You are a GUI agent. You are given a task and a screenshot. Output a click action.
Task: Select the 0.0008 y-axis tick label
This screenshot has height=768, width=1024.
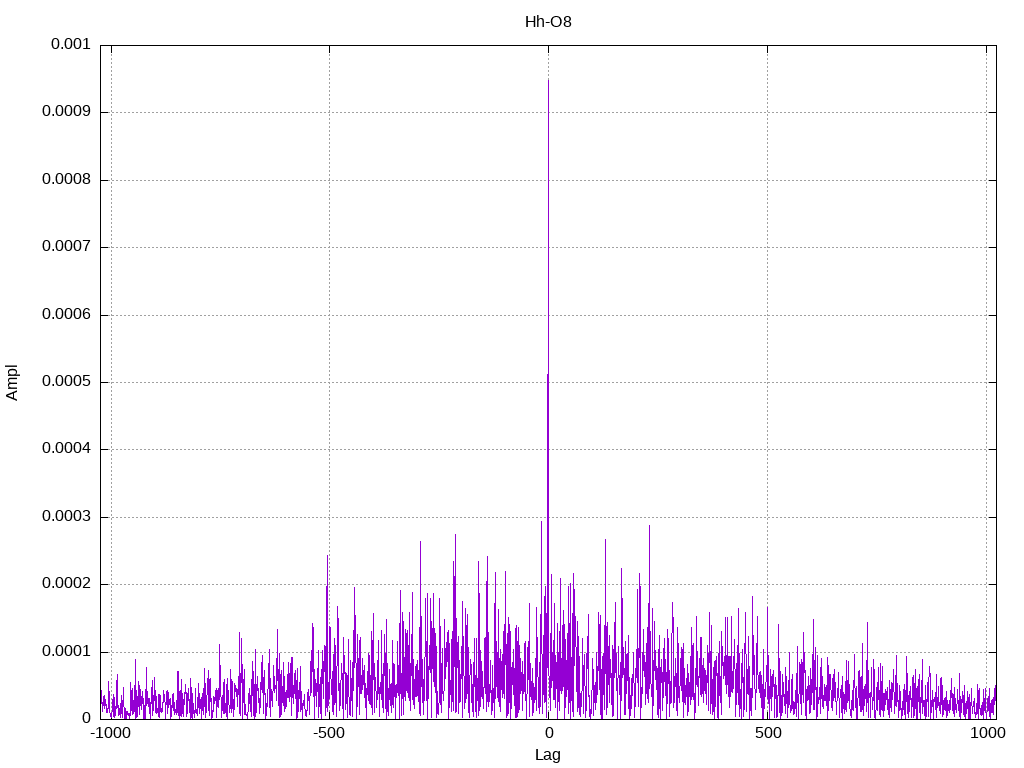tap(66, 180)
